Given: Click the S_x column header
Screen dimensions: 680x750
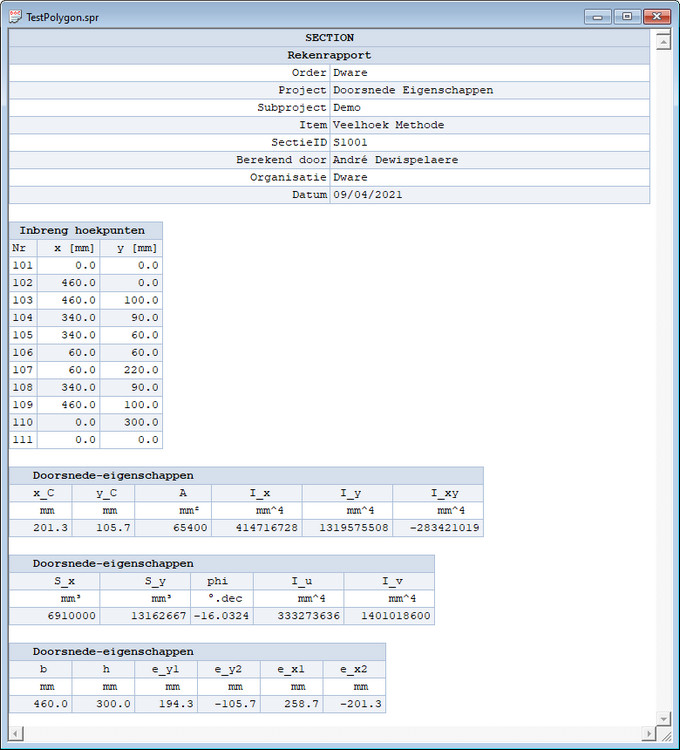Looking at the screenshot, I should point(55,581).
